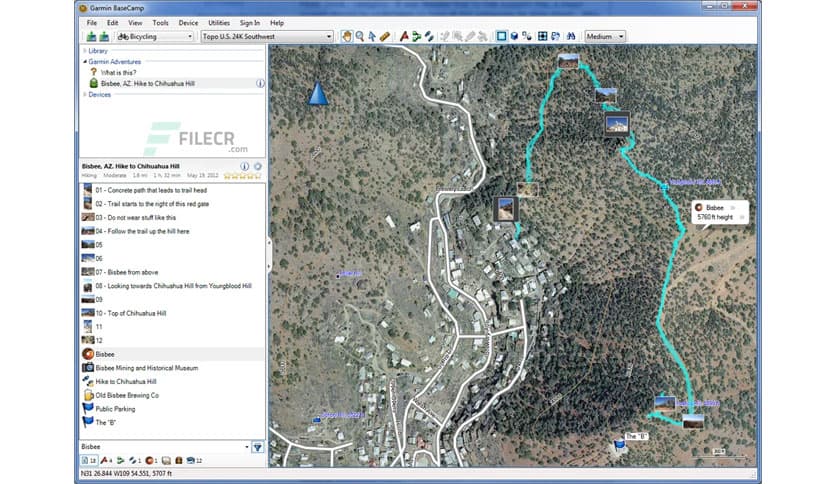Click the adventure info icon in header

click(244, 166)
